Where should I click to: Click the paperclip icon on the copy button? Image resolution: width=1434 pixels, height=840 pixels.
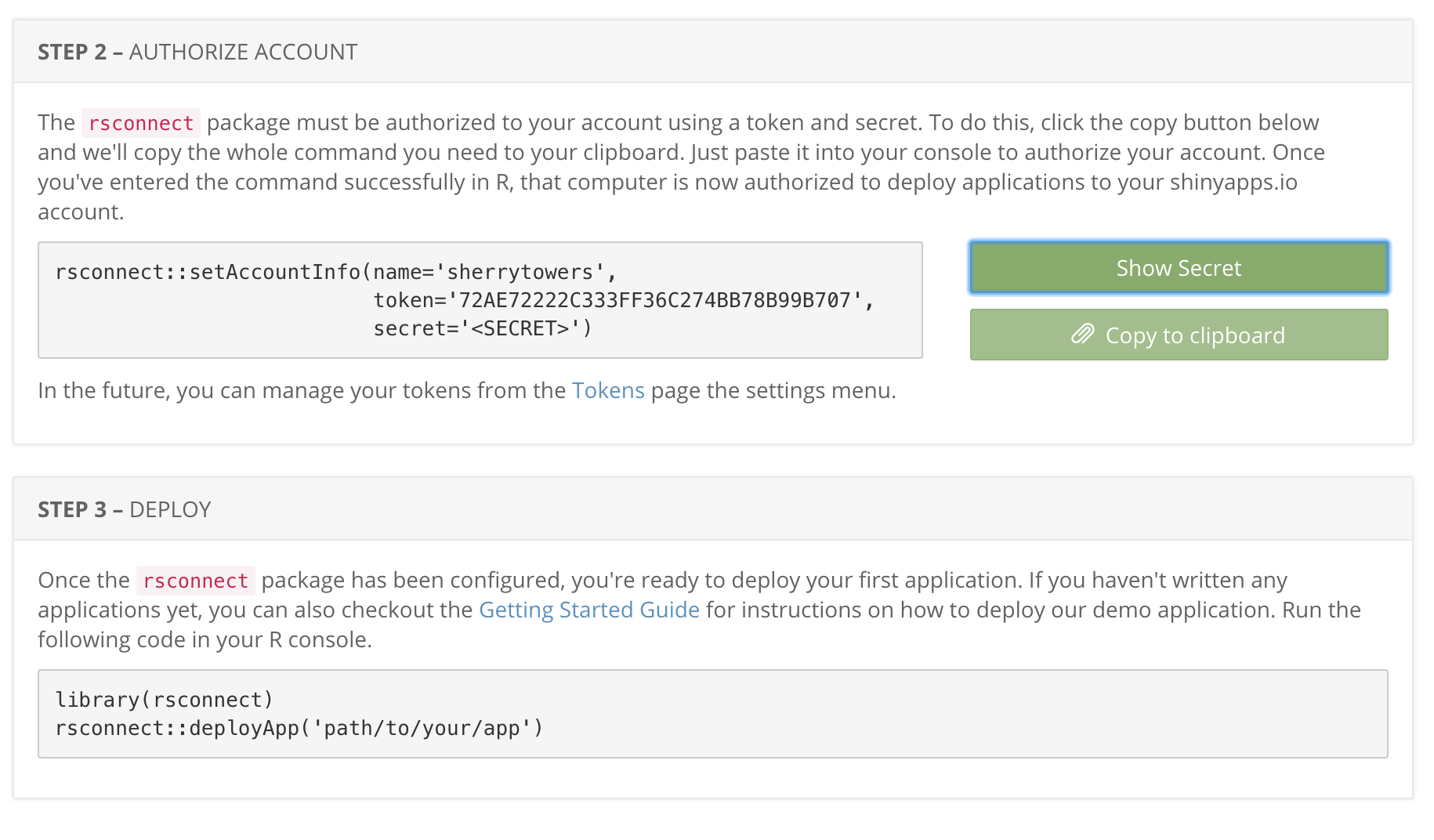point(1083,335)
